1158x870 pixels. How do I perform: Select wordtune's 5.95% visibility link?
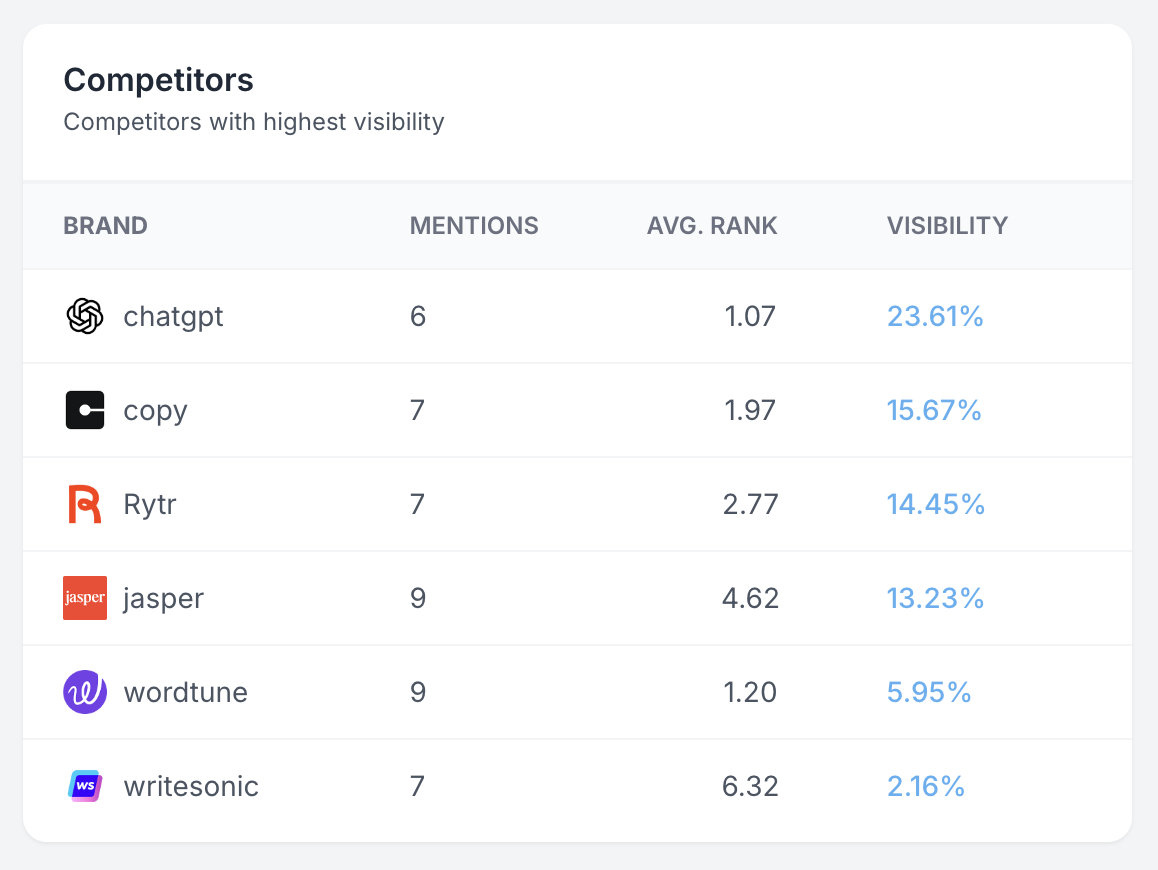pyautogui.click(x=929, y=692)
